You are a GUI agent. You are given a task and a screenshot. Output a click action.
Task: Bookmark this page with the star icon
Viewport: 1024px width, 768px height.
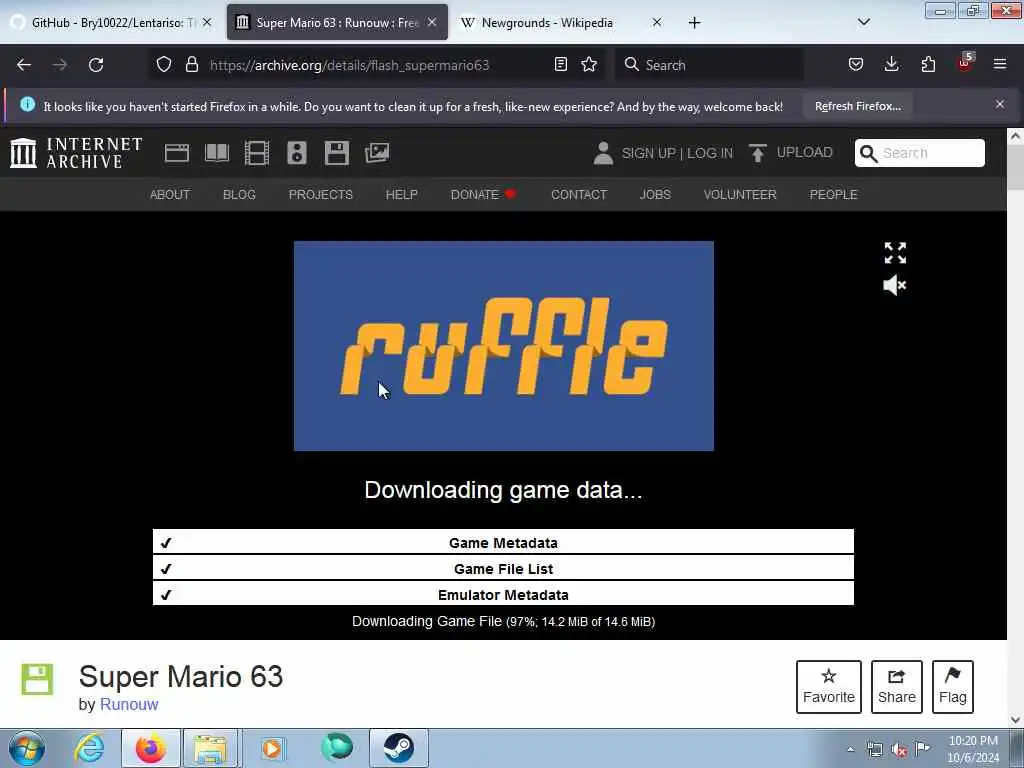click(x=589, y=64)
